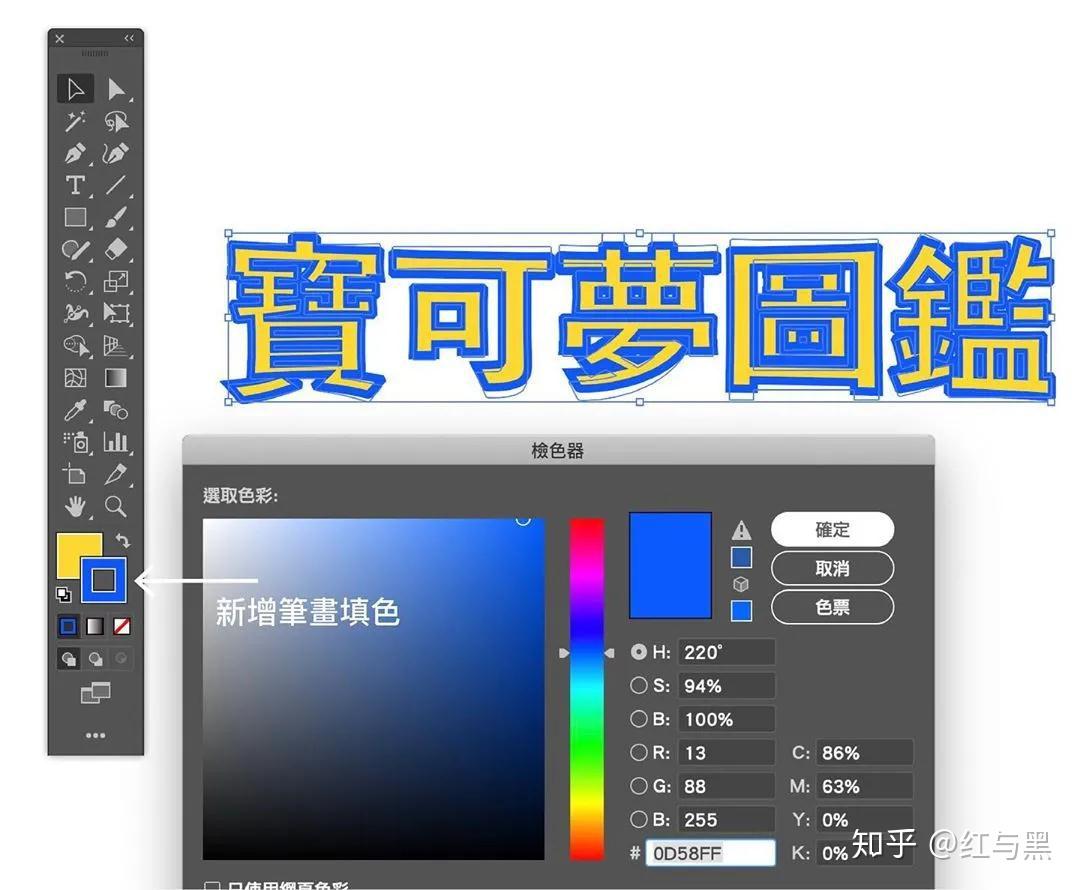Reset to default fill and stroke
Viewport: 1080px width, 890px height.
coord(63,594)
